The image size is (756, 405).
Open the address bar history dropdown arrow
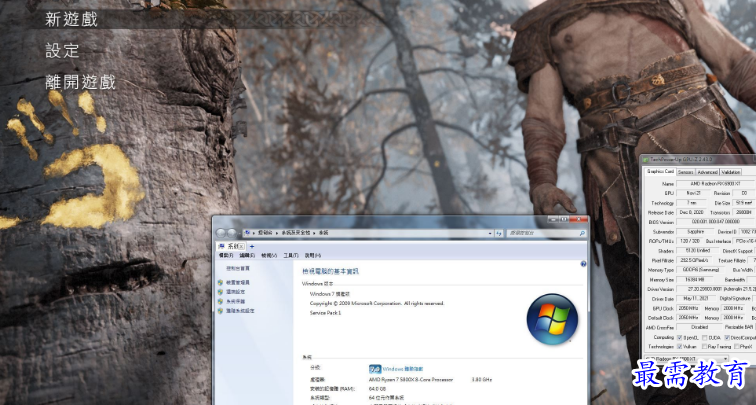[x=490, y=233]
